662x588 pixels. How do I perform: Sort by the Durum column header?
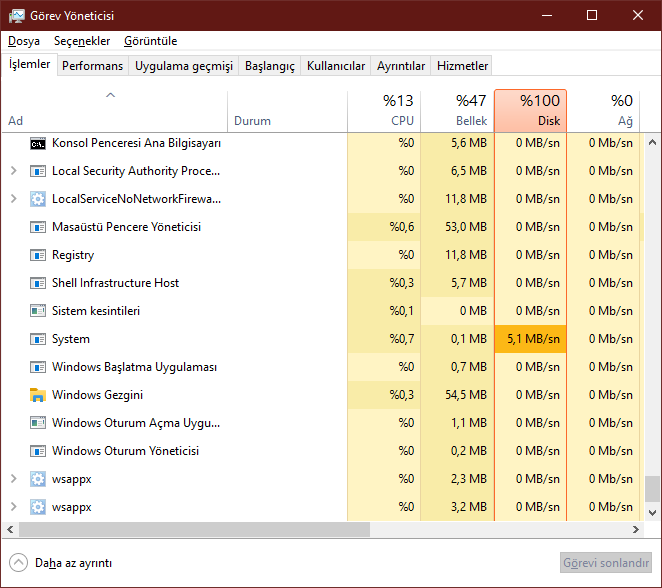288,111
